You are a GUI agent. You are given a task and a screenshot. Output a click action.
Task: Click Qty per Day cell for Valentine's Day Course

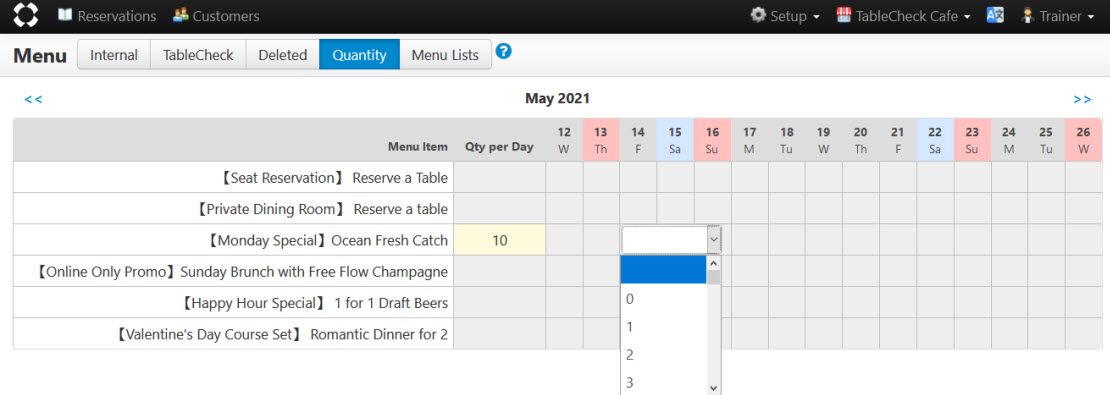click(x=500, y=333)
